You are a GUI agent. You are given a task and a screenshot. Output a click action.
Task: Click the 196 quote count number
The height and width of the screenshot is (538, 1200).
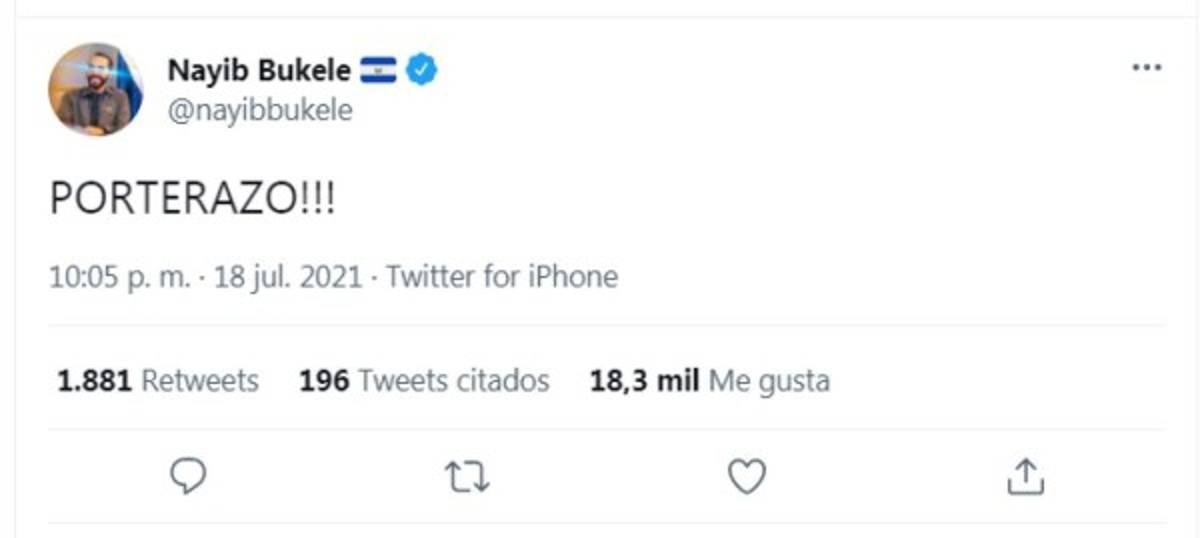(324, 381)
